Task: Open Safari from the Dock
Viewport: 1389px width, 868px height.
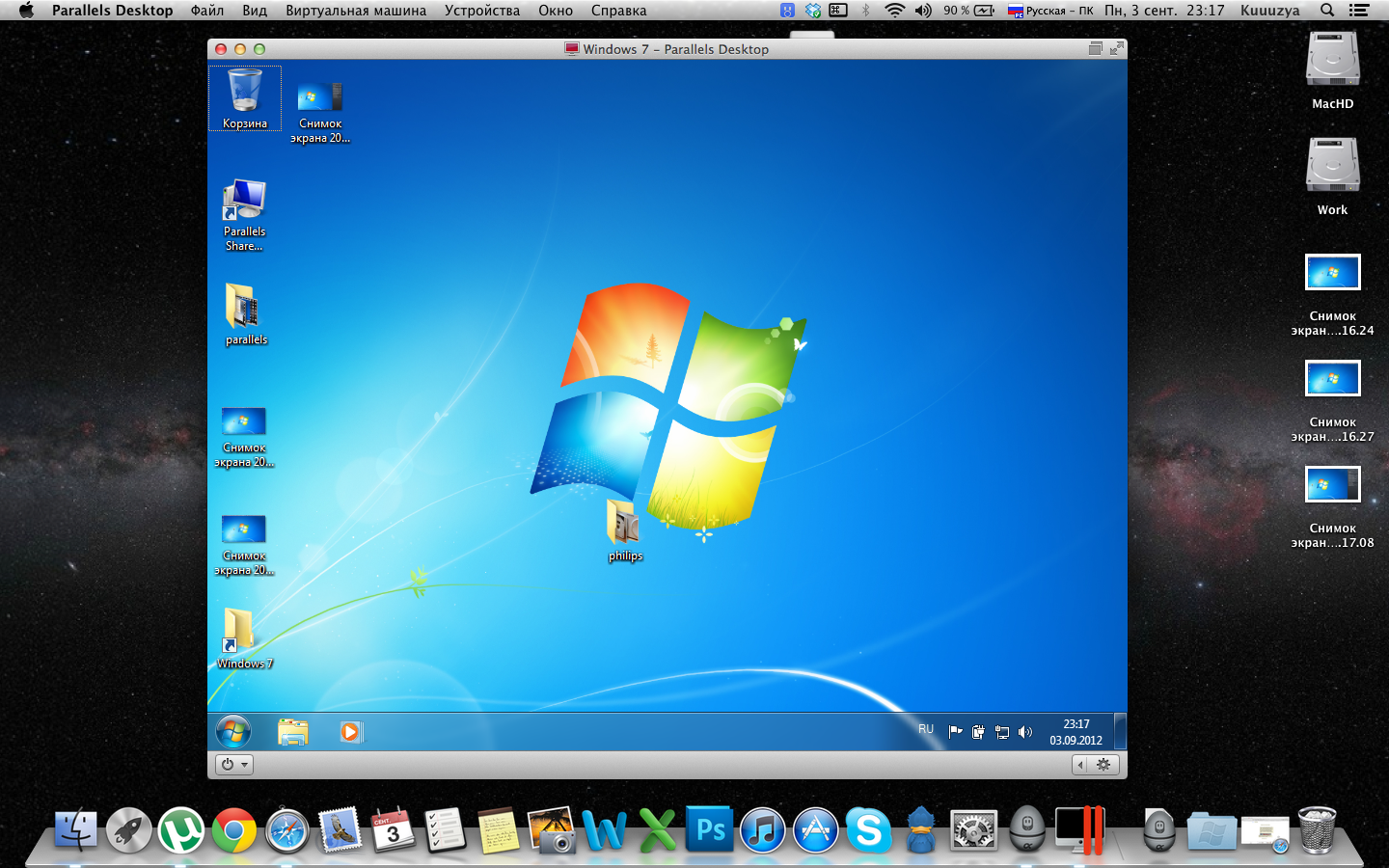Action: [286, 830]
